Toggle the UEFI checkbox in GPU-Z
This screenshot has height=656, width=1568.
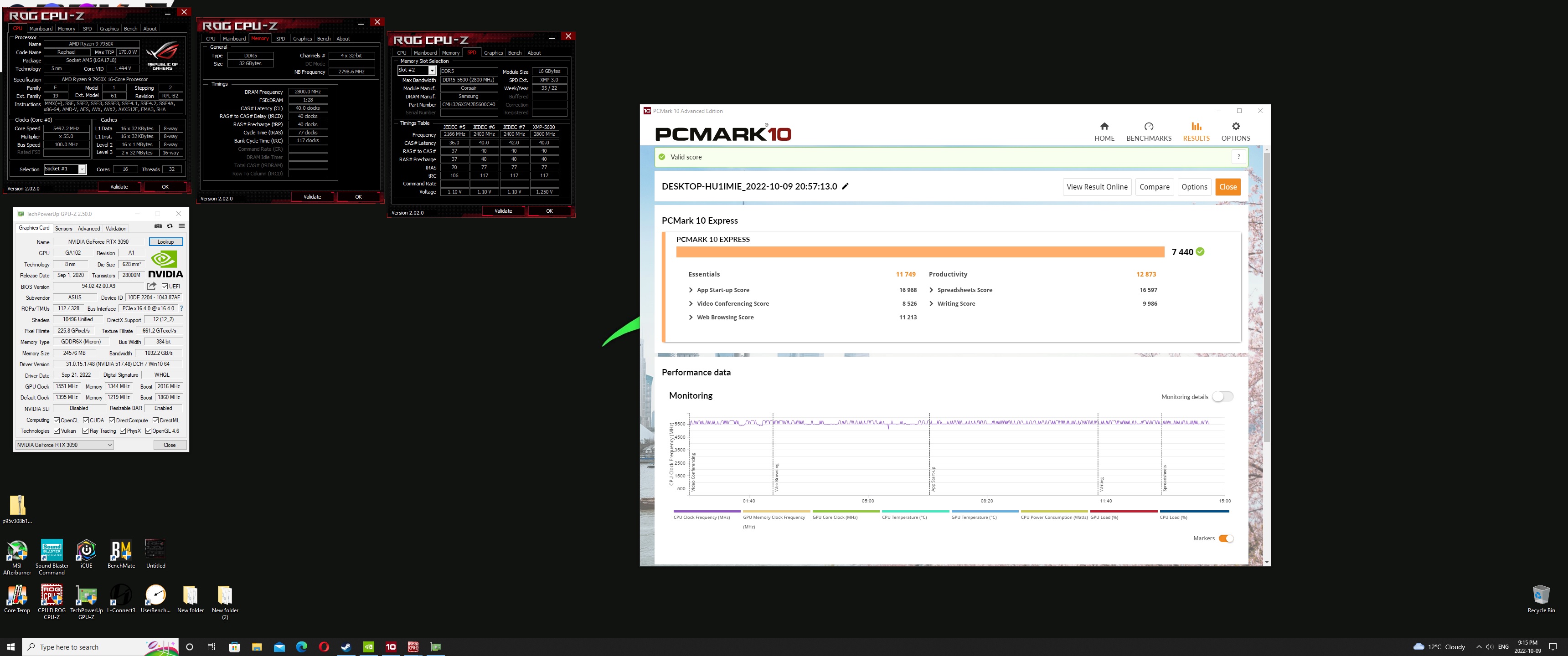click(165, 286)
